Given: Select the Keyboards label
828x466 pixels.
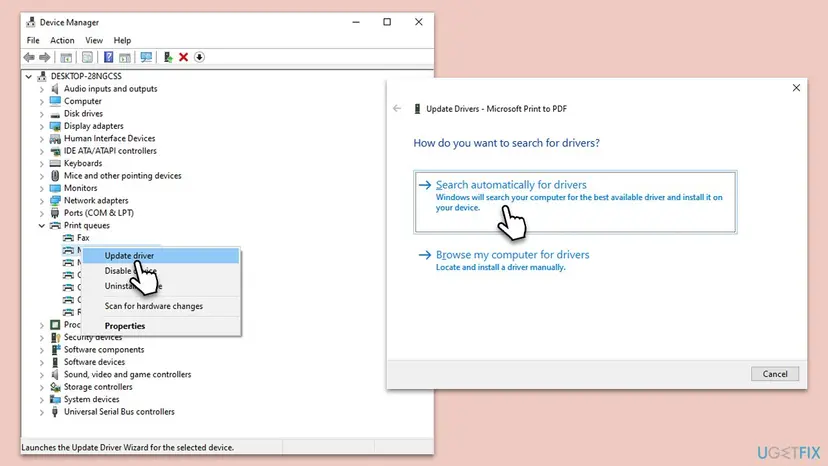Looking at the screenshot, I should [83, 163].
